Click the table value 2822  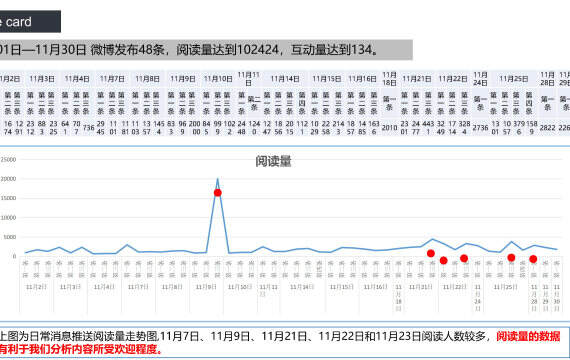(x=547, y=128)
